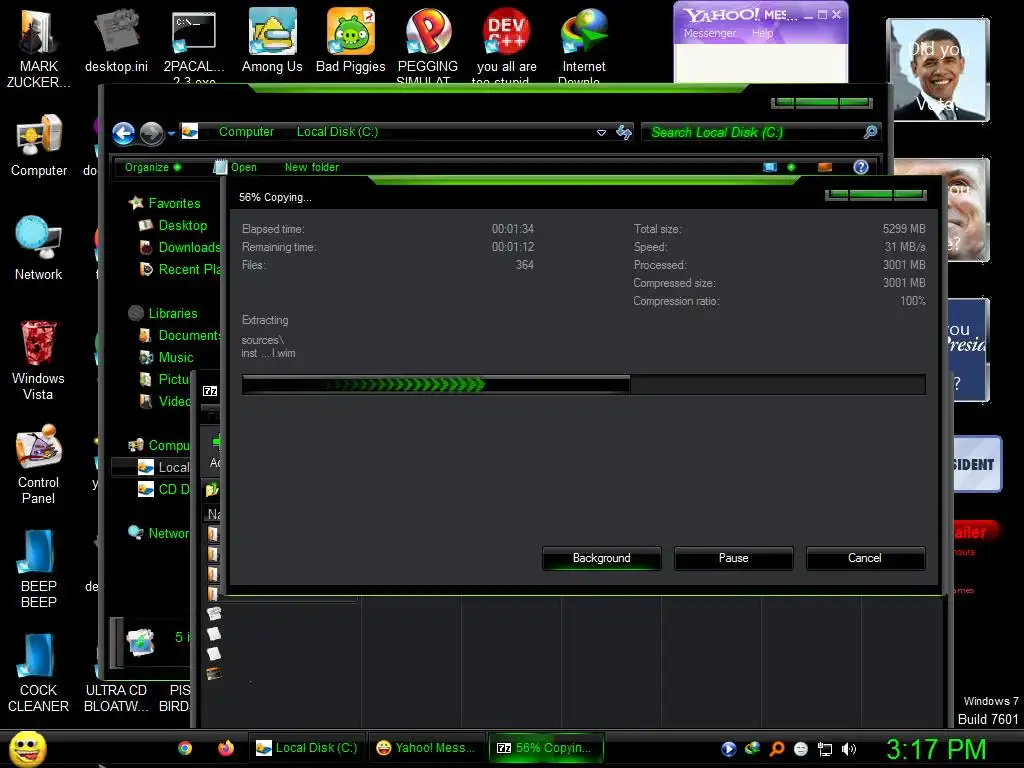Screen dimensions: 1024x768
Task: Click the Obama photo gadget thumbnail
Action: tap(938, 70)
